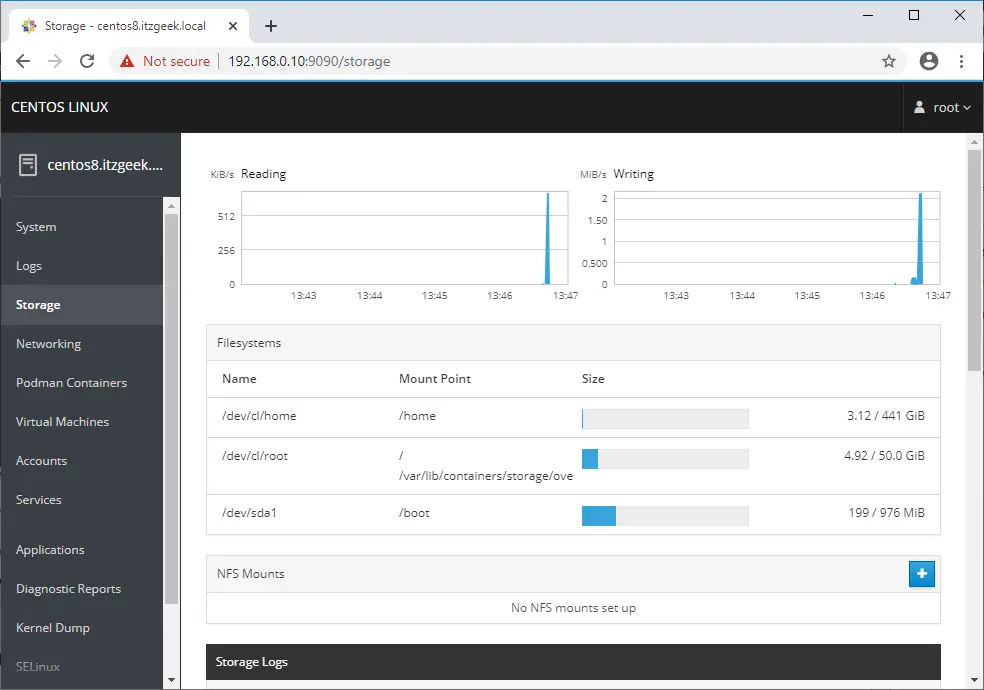The width and height of the screenshot is (984, 690).
Task: Click the 199 / 976 MiB size value
Action: tap(887, 513)
